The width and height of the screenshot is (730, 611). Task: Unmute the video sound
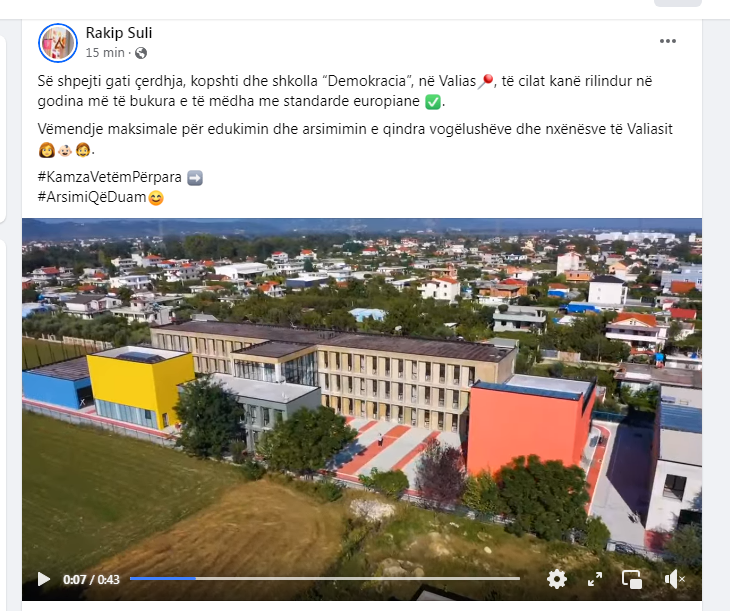tap(674, 579)
